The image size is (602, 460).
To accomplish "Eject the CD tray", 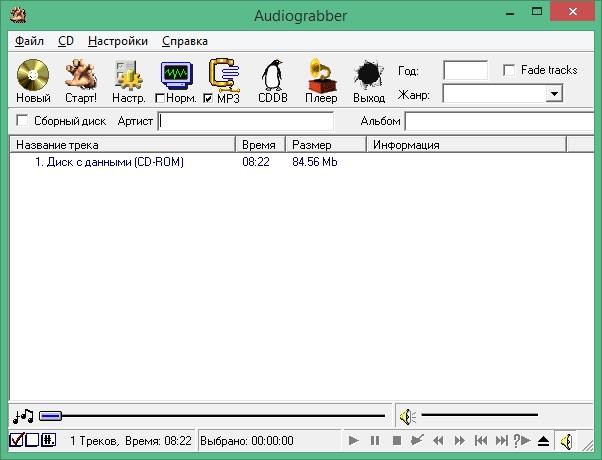I will [543, 441].
